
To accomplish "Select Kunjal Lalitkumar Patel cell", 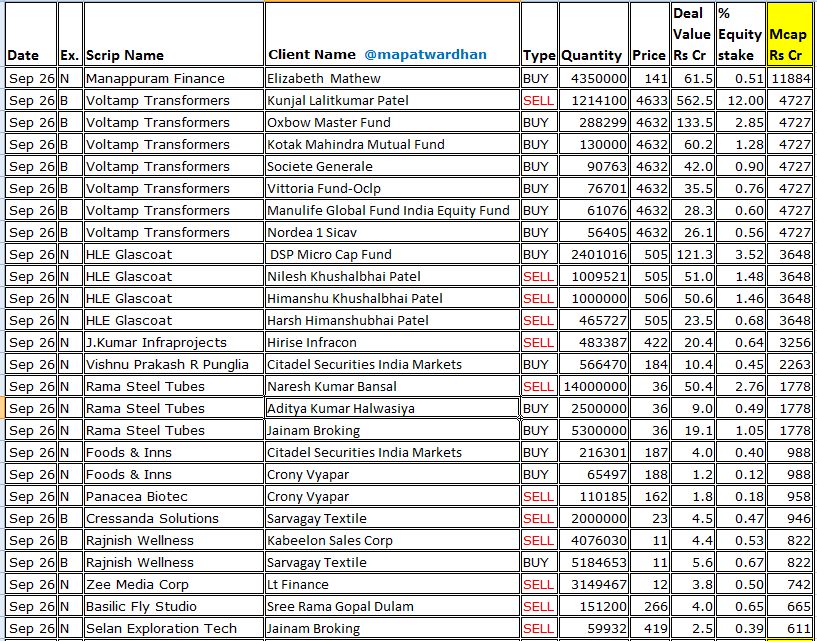I will (392, 100).
